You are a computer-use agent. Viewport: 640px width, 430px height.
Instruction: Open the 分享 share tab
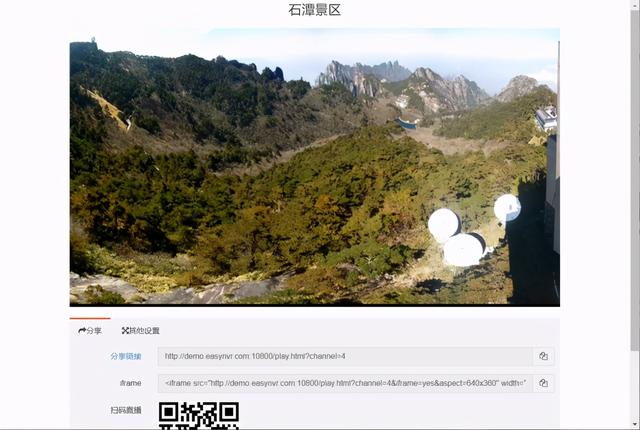90,330
